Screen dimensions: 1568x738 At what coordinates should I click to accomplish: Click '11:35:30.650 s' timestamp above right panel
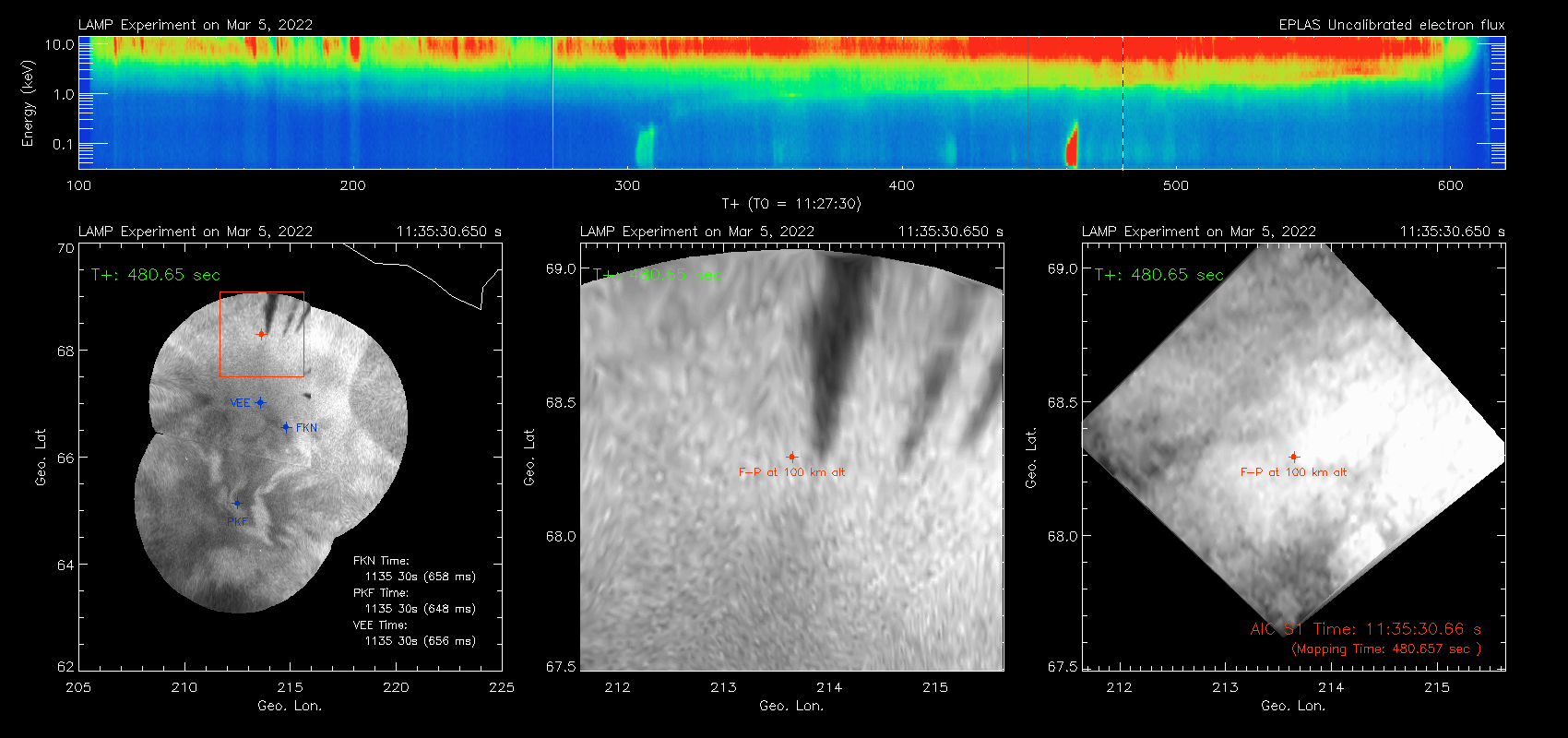[1453, 232]
